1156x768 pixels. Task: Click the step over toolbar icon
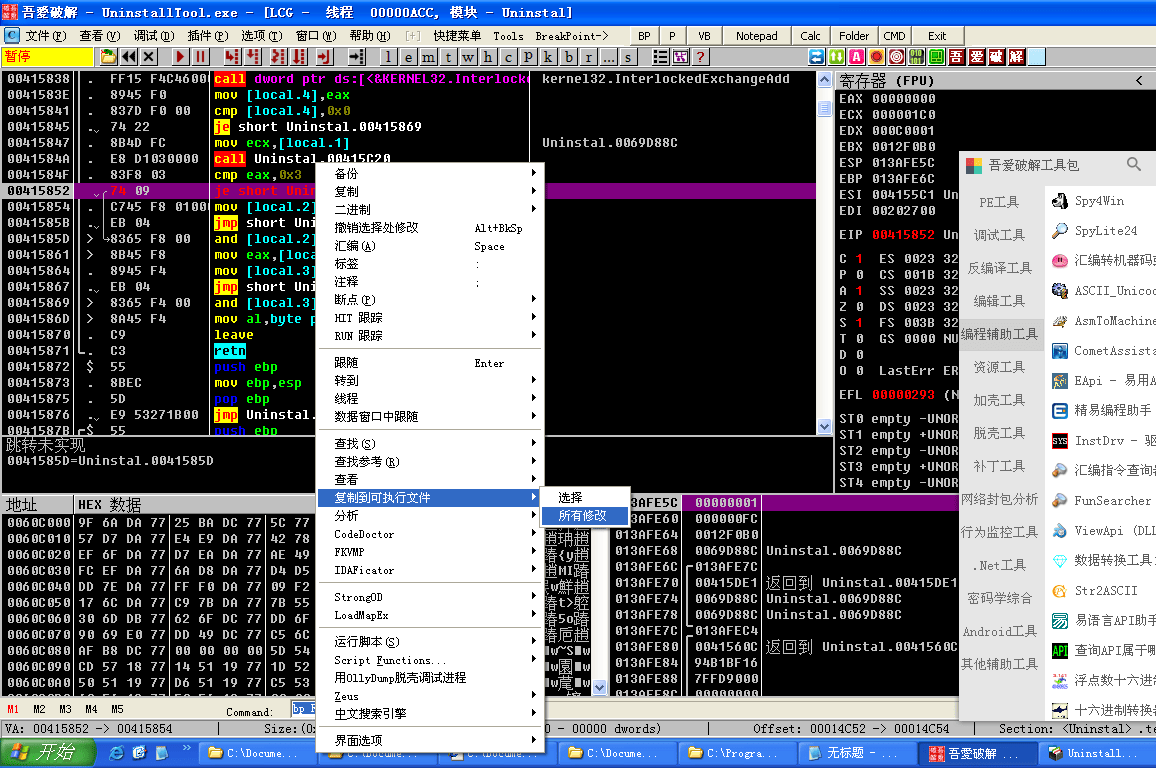pyautogui.click(x=253, y=57)
